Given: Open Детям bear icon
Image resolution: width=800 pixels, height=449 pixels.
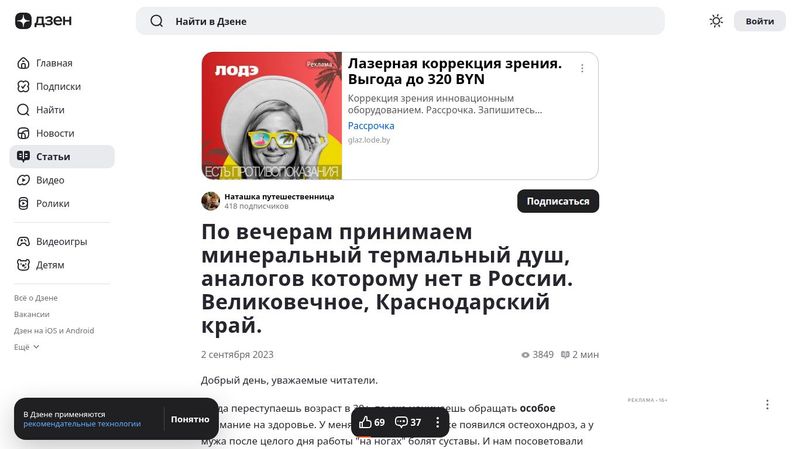Looking at the screenshot, I should click(23, 265).
